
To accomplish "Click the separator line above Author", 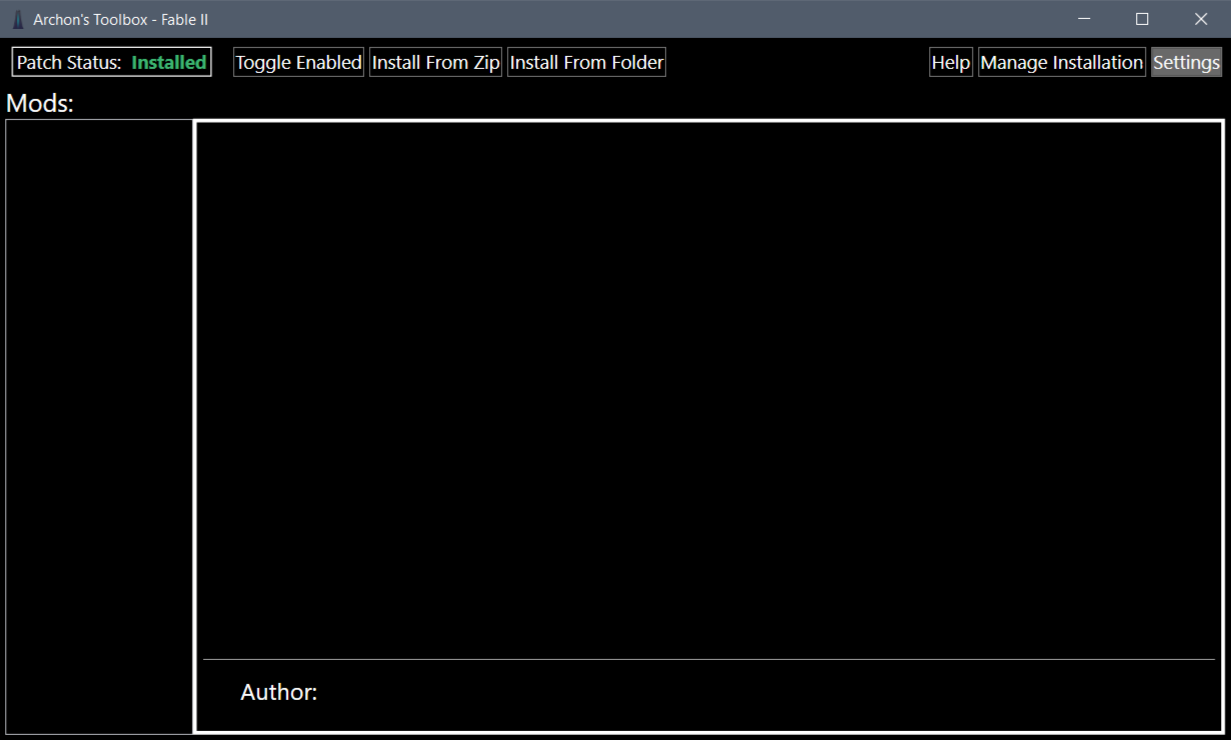I will tap(708, 659).
